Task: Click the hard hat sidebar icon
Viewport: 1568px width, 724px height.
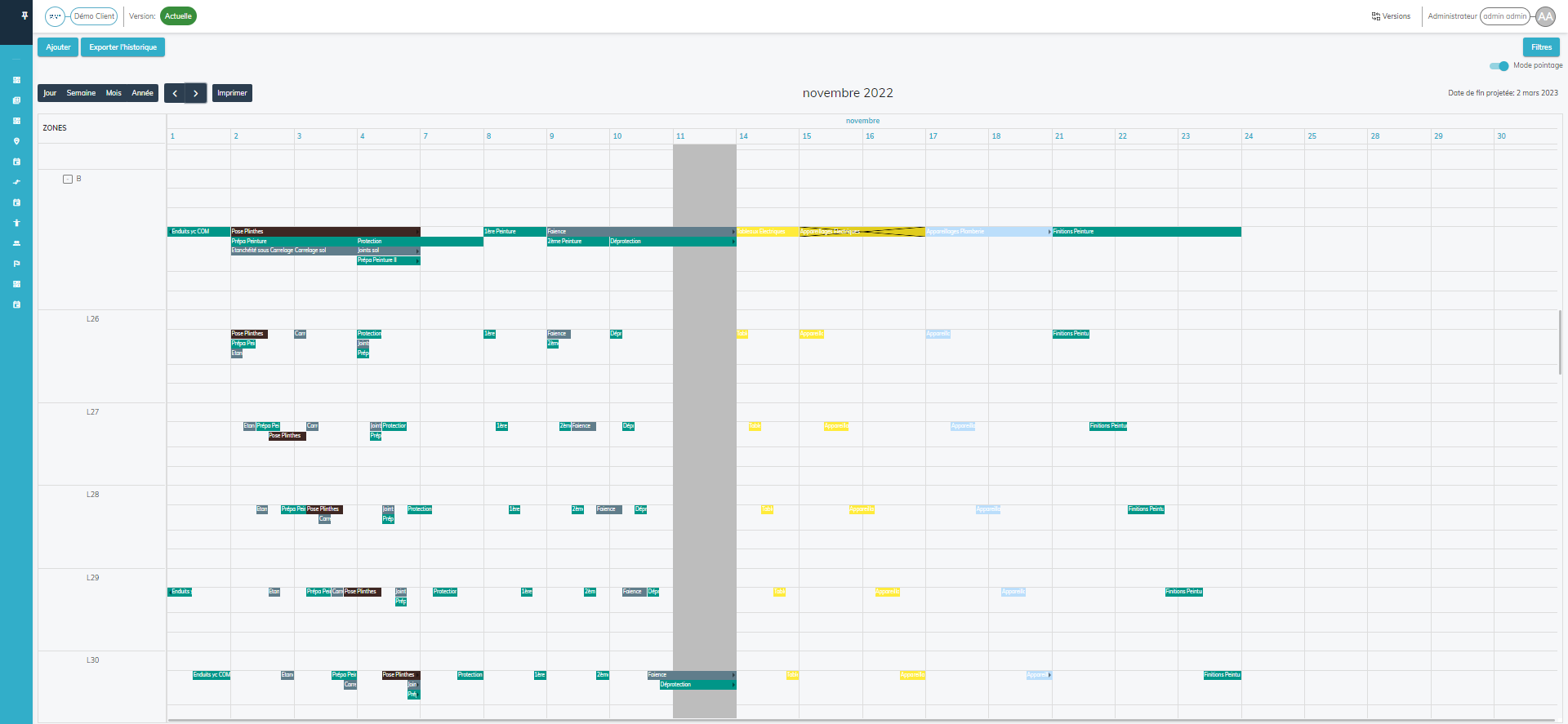Action: tap(16, 243)
